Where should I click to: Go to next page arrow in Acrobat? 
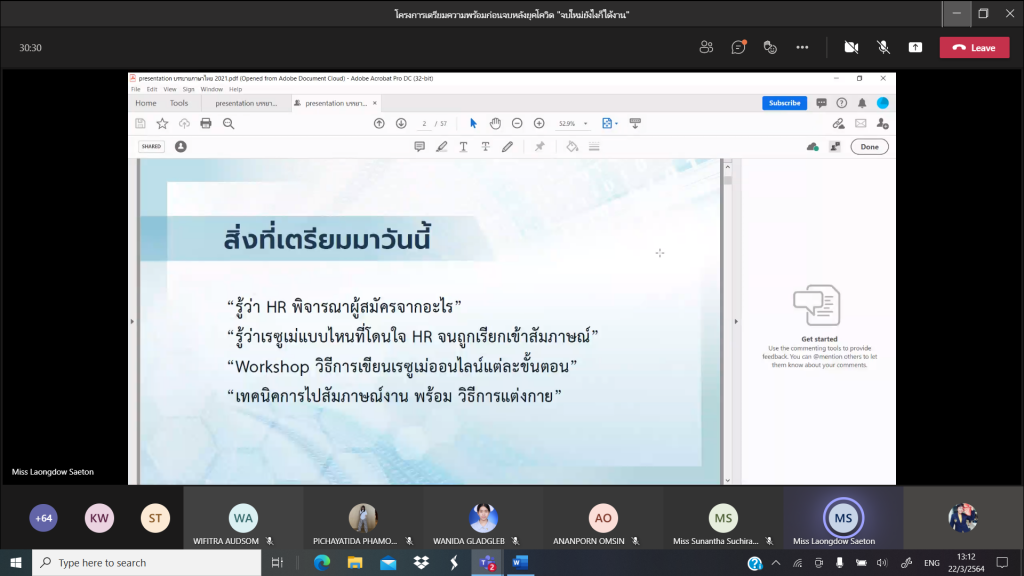(x=401, y=123)
